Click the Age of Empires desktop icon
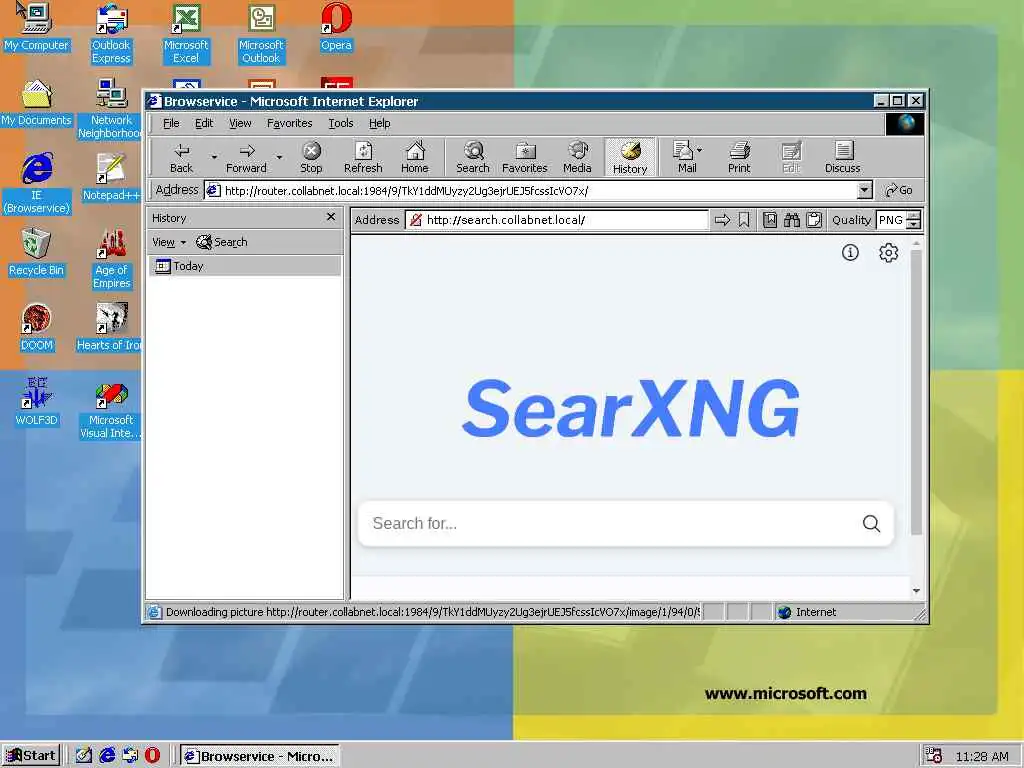This screenshot has width=1024, height=768. [112, 259]
